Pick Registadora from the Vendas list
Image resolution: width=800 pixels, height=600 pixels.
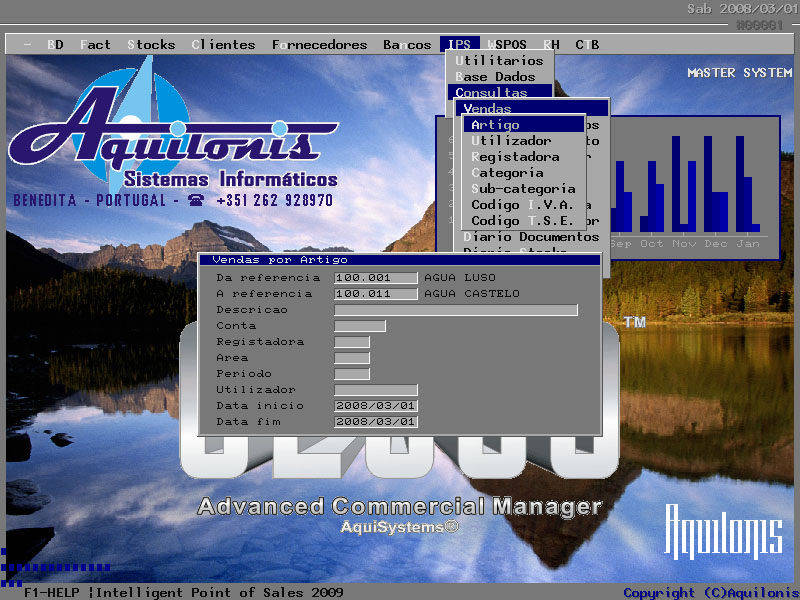coord(515,157)
